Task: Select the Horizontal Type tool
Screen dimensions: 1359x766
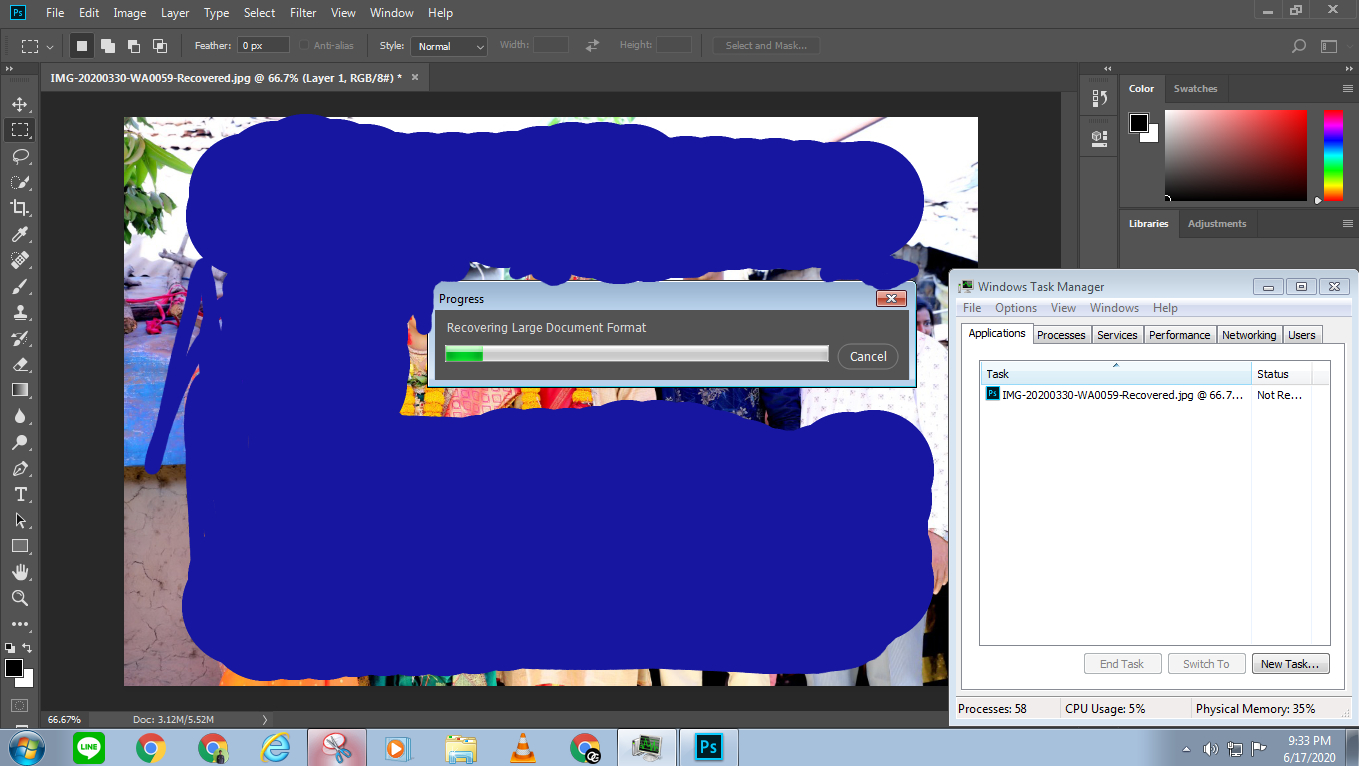Action: (x=20, y=494)
